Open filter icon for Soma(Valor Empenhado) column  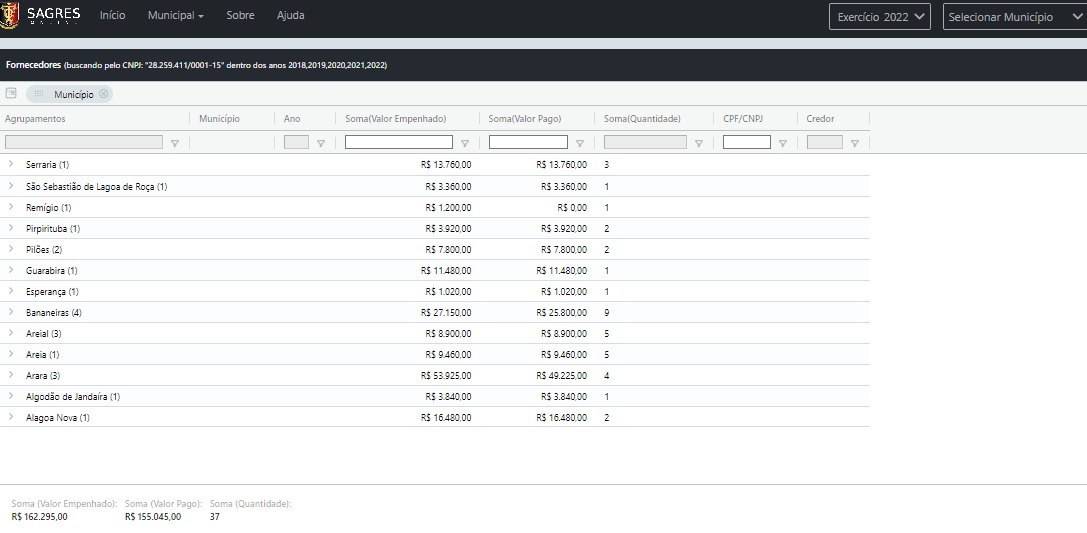click(x=465, y=143)
